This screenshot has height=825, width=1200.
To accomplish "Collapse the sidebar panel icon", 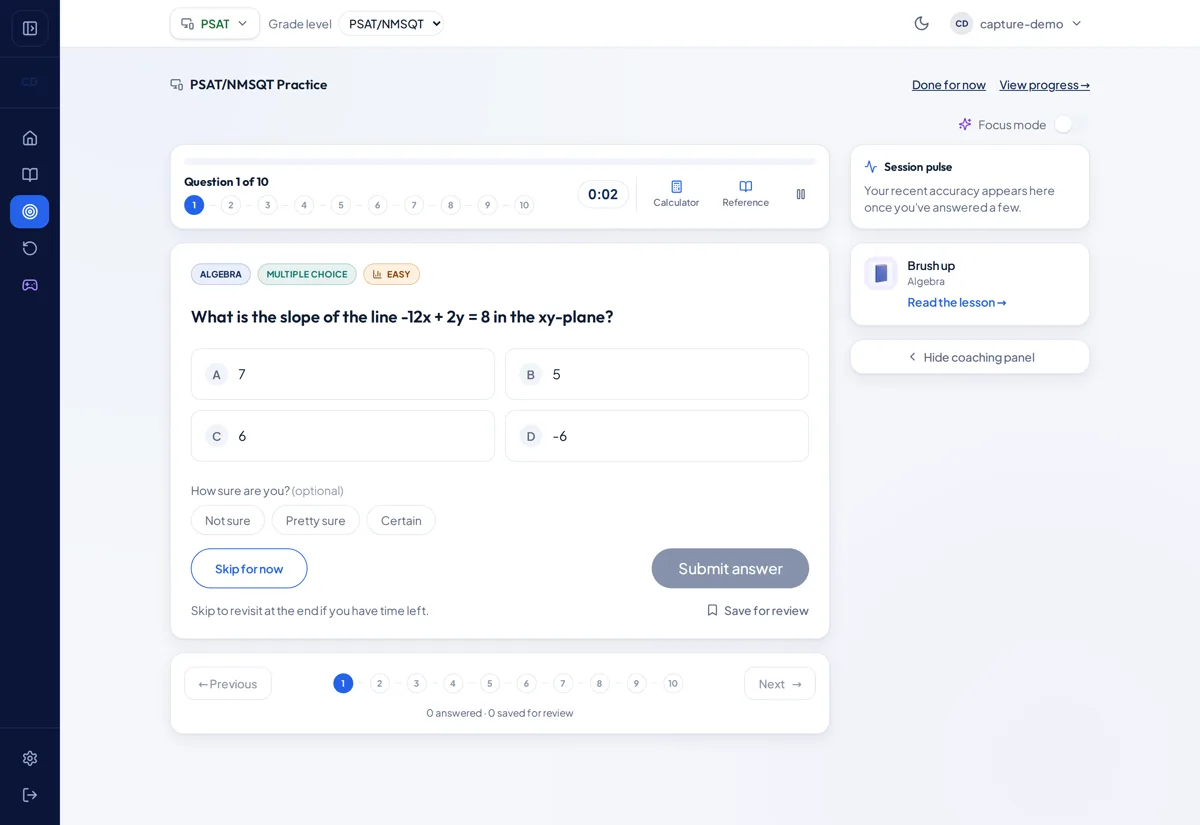I will (30, 28).
